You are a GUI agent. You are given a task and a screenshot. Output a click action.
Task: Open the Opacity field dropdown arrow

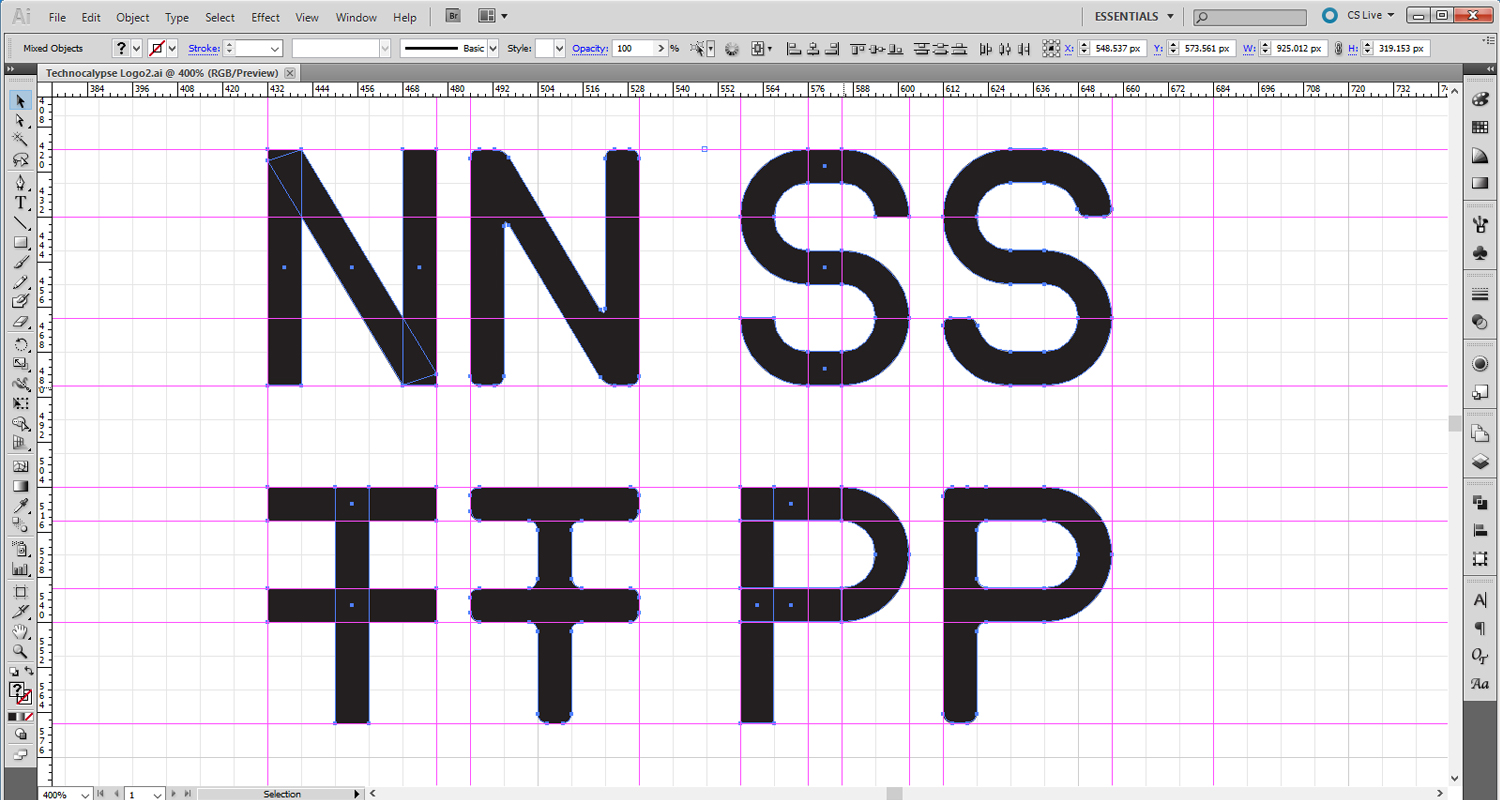661,47
